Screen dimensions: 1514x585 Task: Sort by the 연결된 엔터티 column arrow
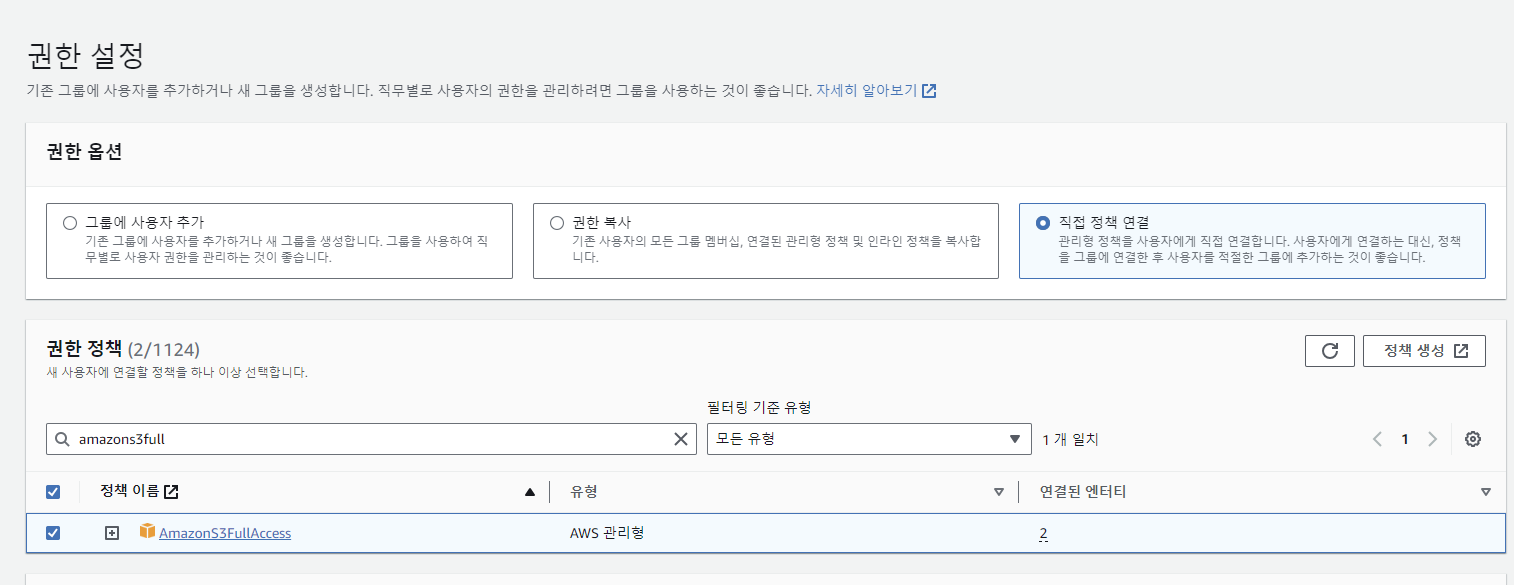coord(1485,492)
